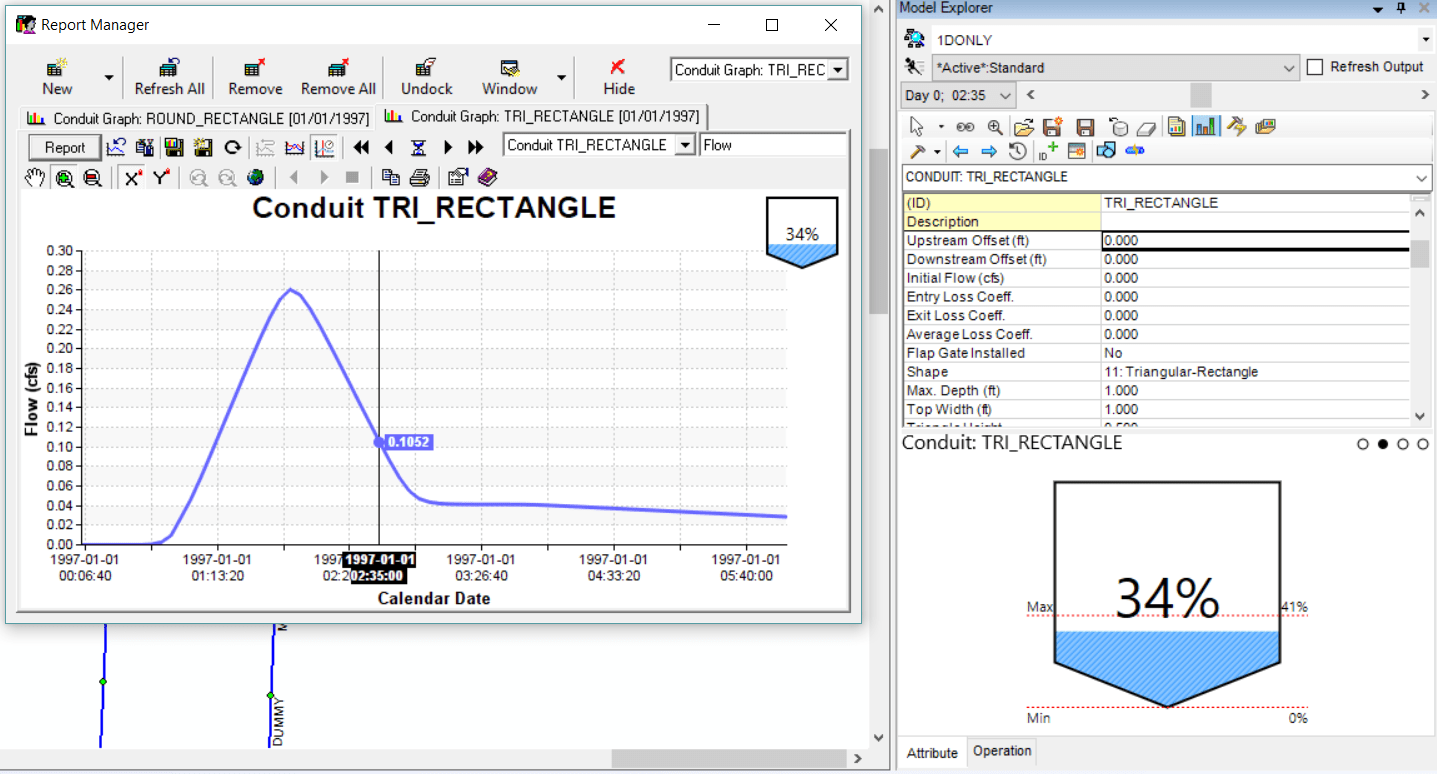Open the *Active*:Standard dropdown

tap(1290, 67)
